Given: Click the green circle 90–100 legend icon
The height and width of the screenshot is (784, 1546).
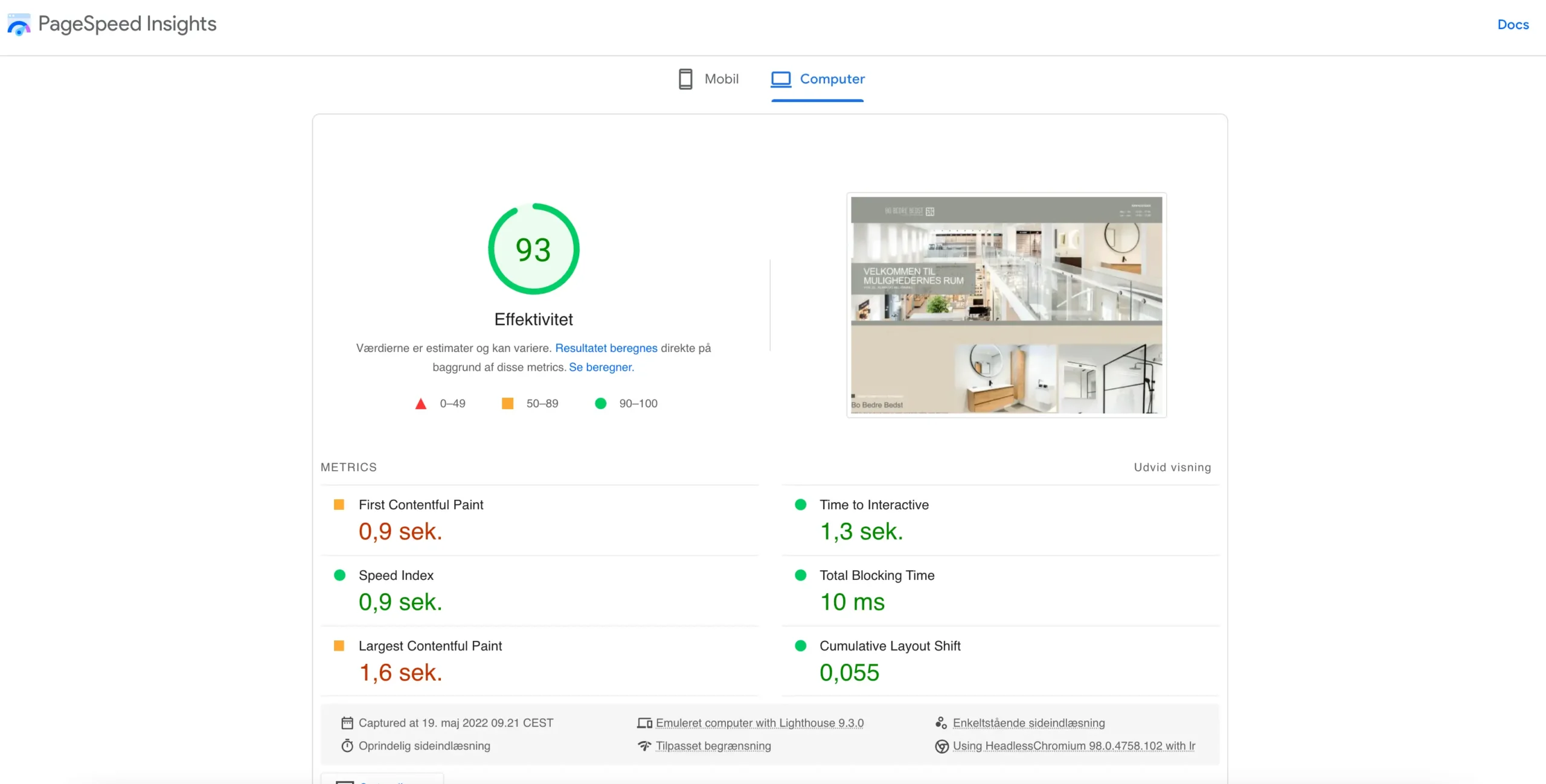Looking at the screenshot, I should tap(600, 403).
